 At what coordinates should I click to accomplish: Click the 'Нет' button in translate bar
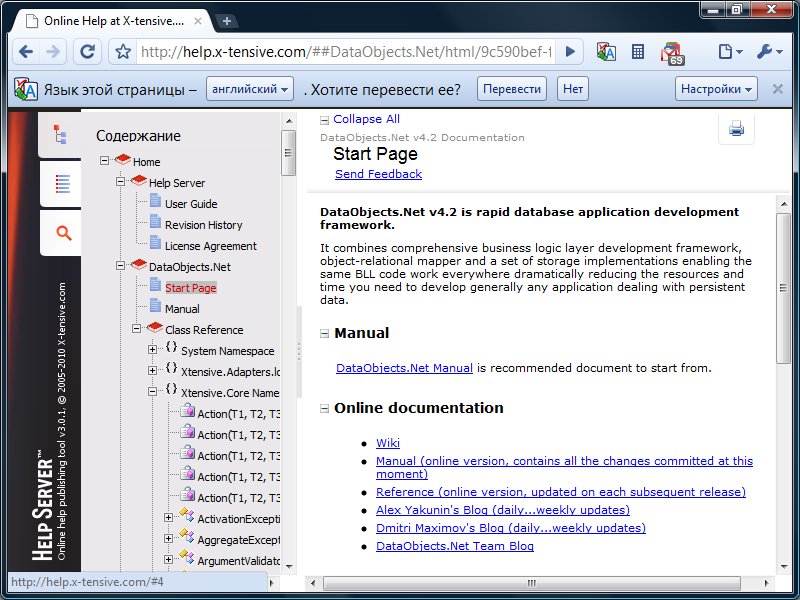573,89
